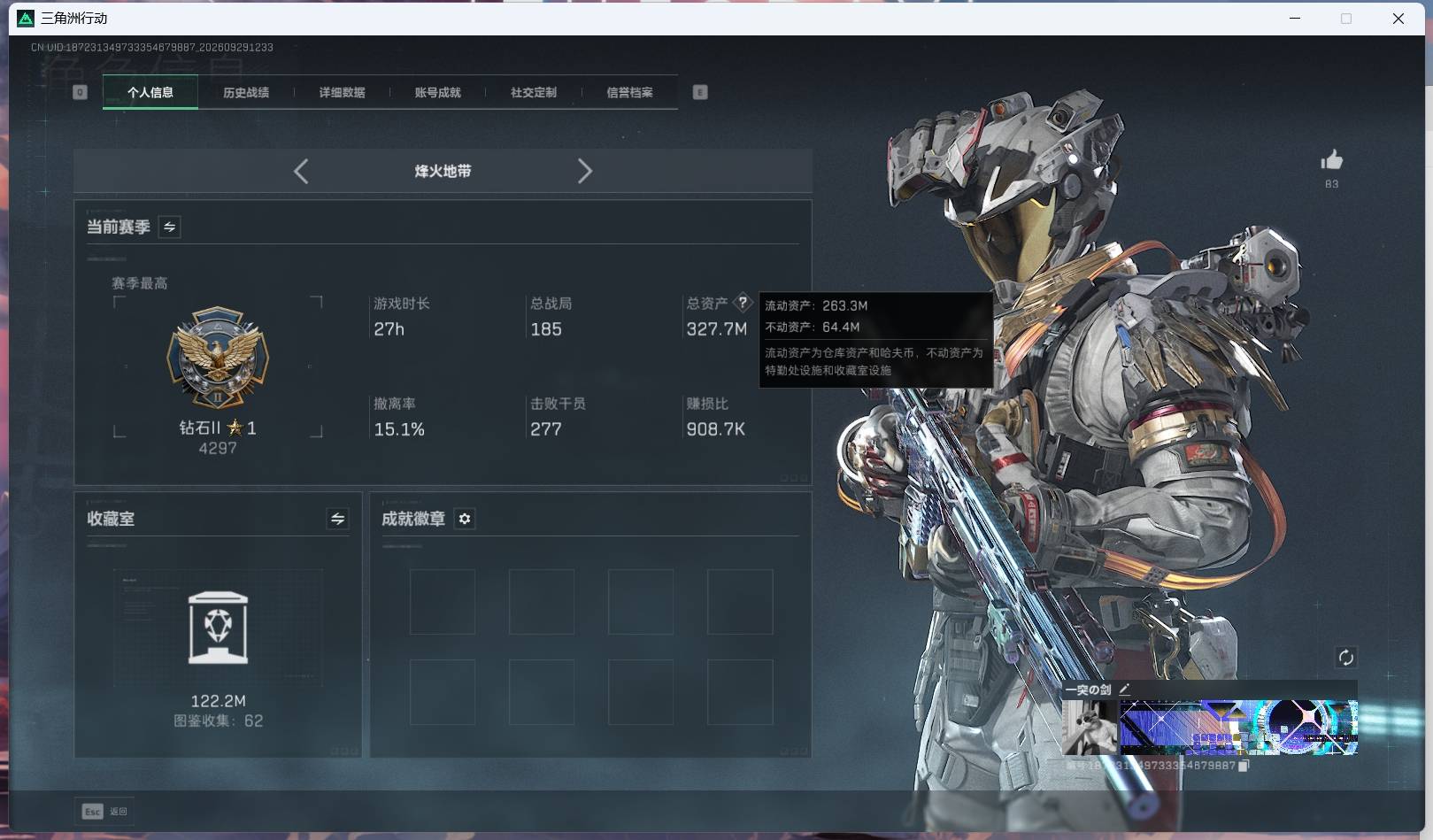Image resolution: width=1433 pixels, height=840 pixels.
Task: Open the 历史战绩 tab
Action: (246, 92)
